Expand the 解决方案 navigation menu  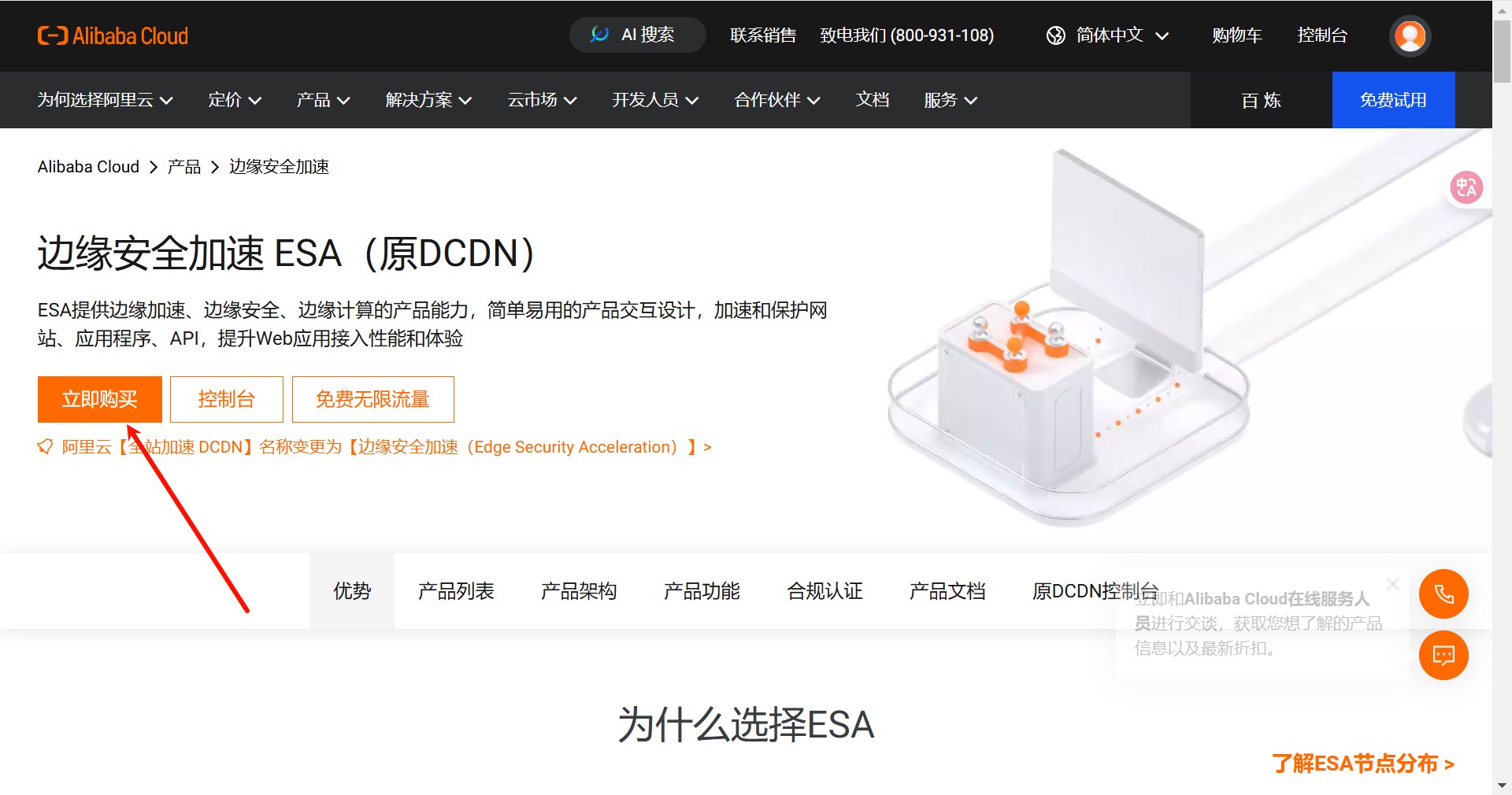pos(428,100)
